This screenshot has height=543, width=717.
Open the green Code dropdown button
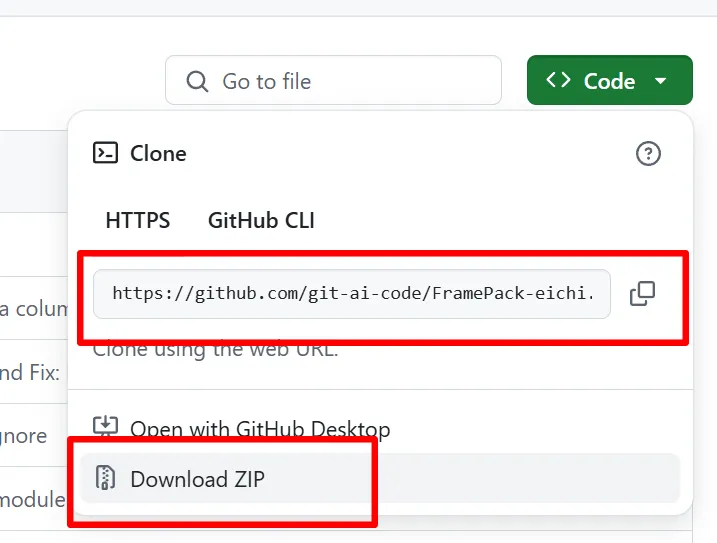tap(610, 81)
